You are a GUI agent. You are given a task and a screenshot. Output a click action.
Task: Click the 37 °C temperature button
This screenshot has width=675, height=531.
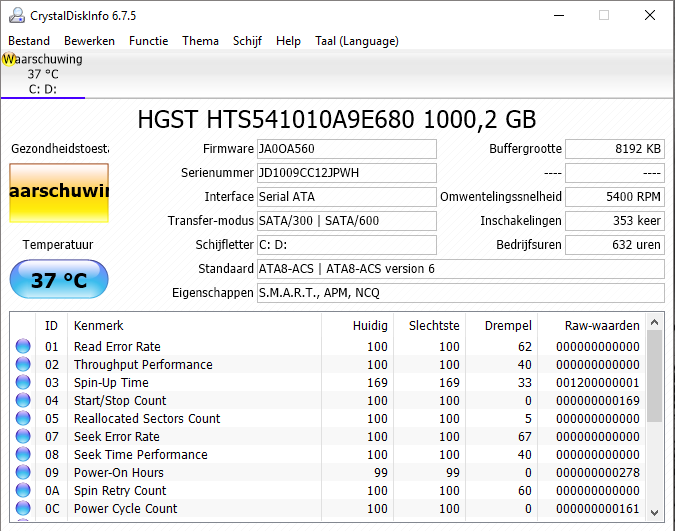[59, 280]
